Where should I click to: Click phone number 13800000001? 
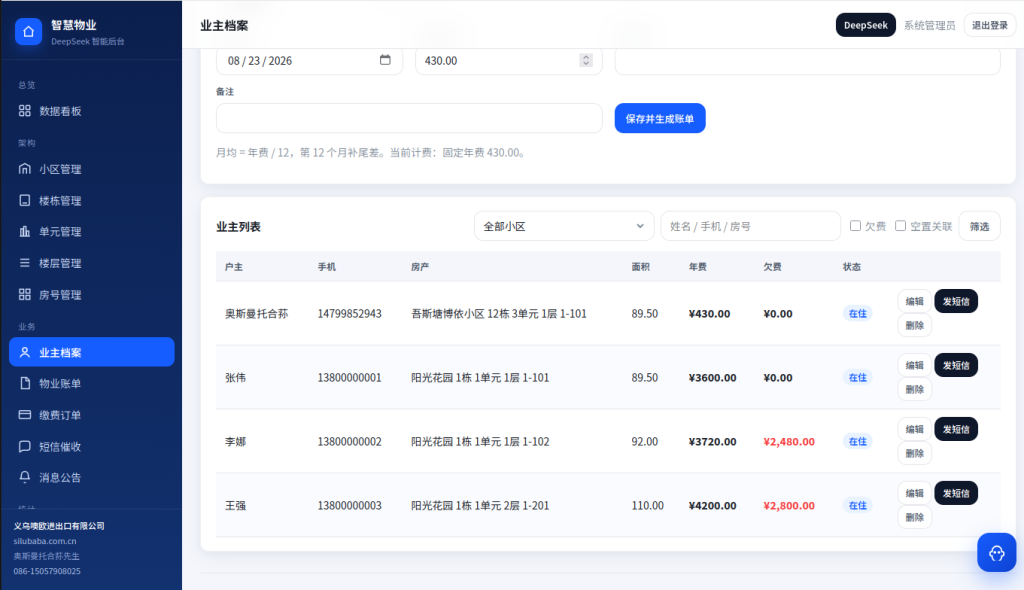349,378
